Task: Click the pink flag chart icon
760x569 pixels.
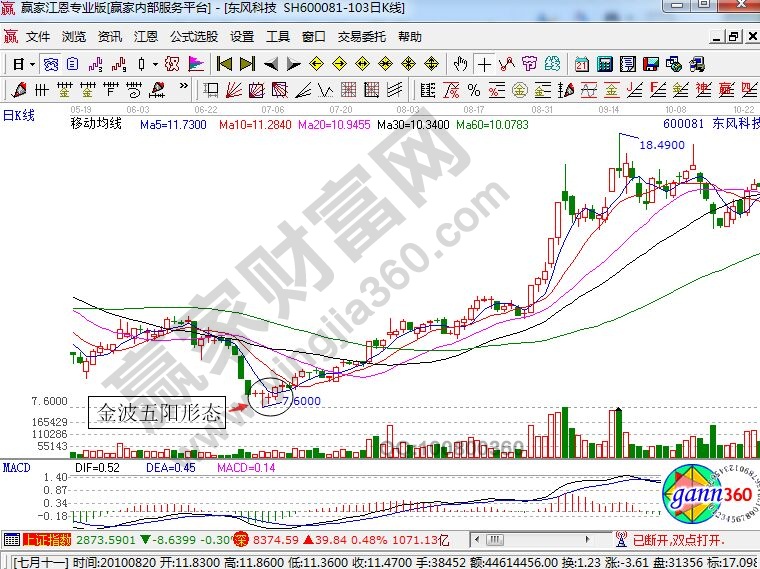Action: coord(197,64)
